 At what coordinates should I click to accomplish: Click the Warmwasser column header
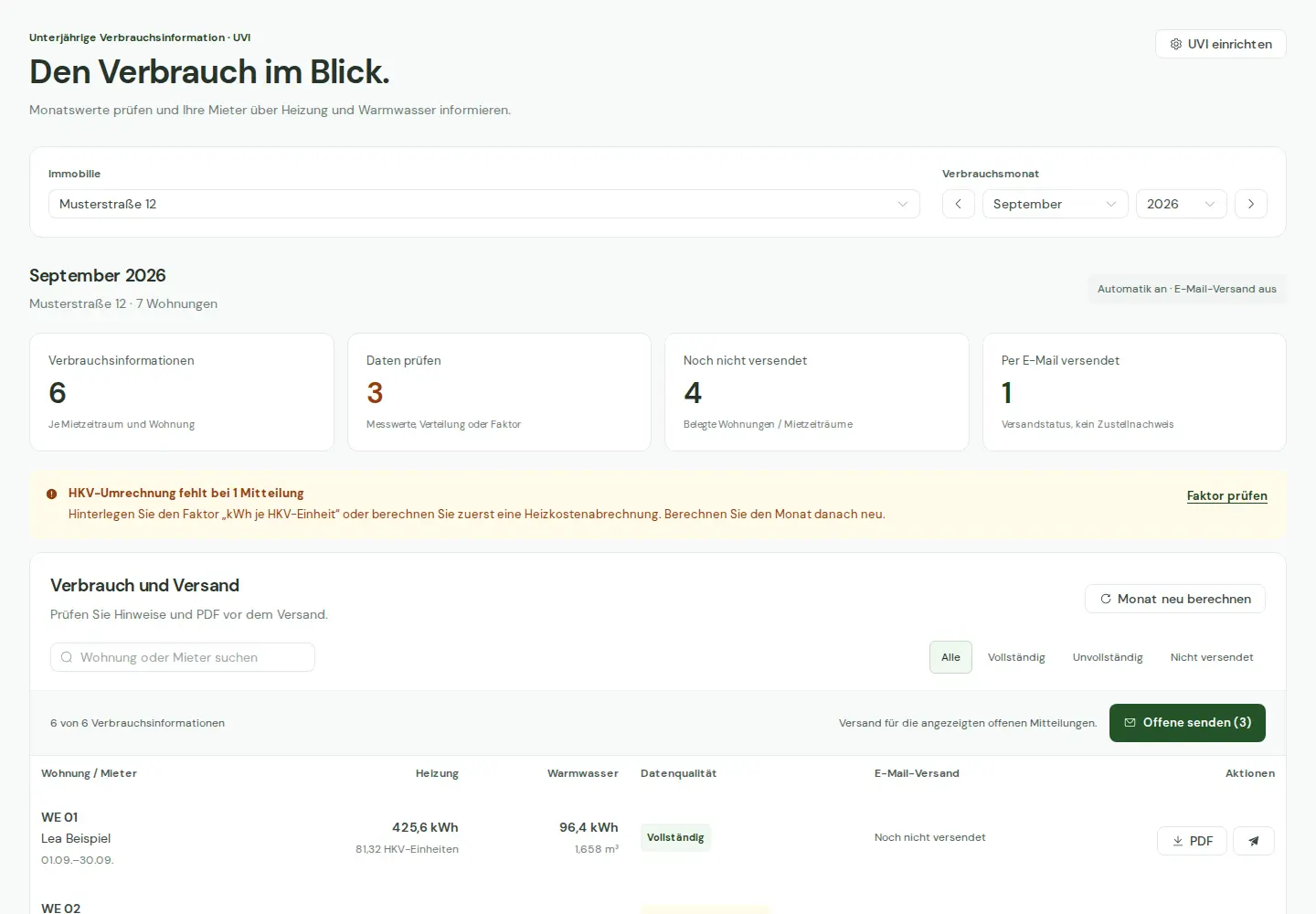coord(583,773)
